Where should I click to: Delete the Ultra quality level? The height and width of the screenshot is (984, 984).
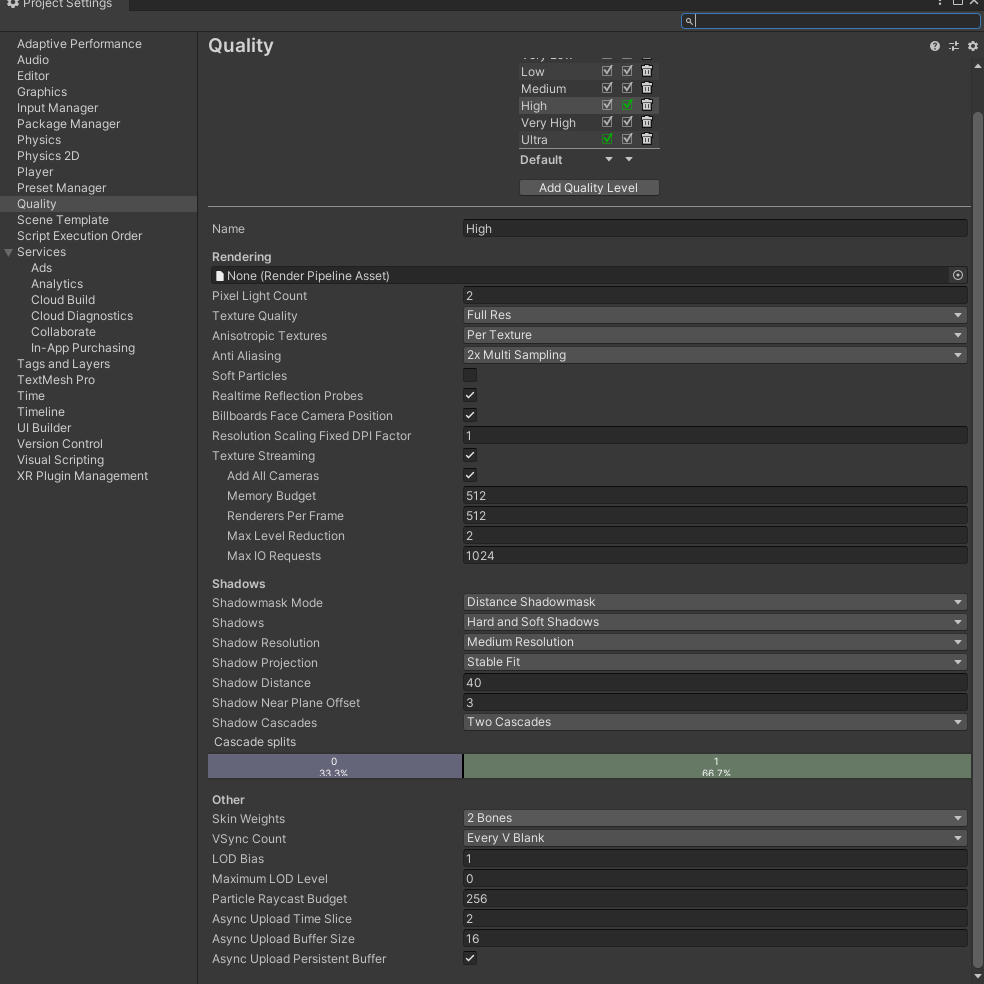tap(646, 139)
